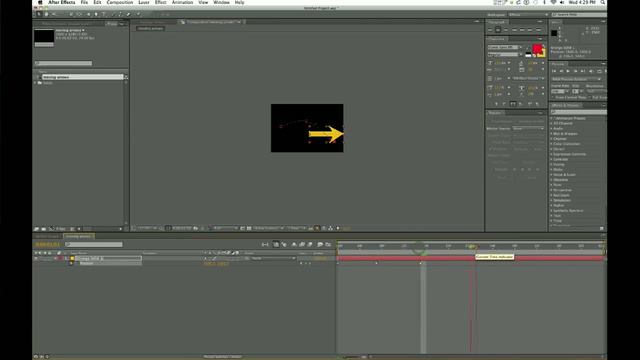Click the timeline current timecode display

[x=48, y=244]
